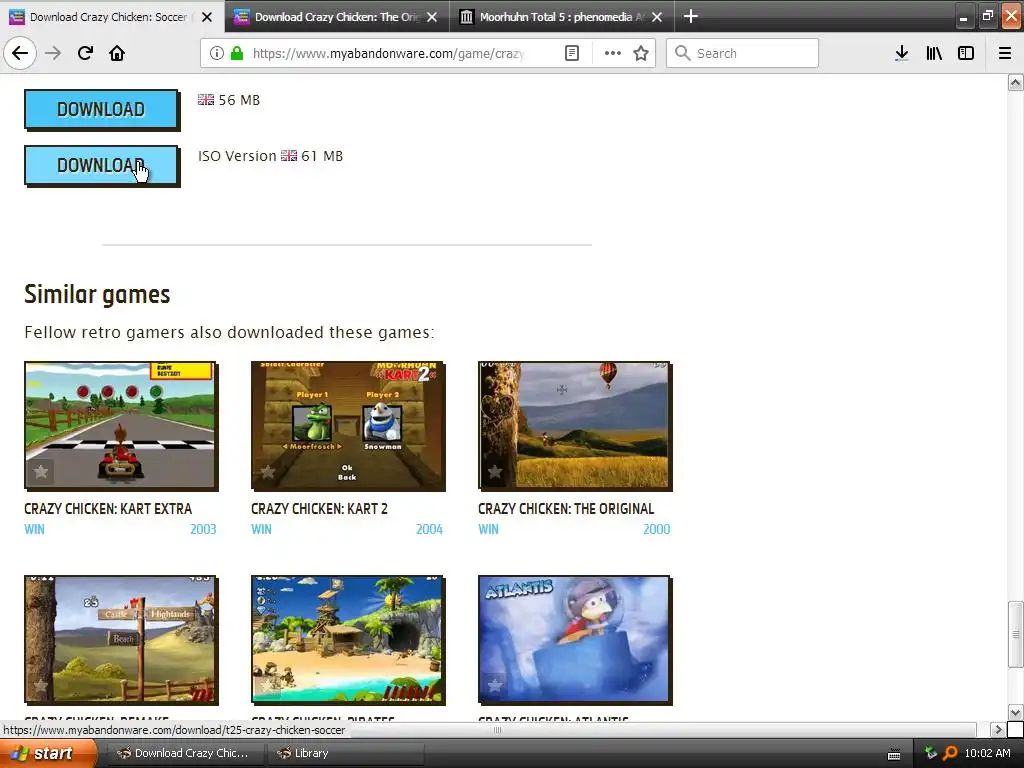Open the Firefox hamburger menu
Viewport: 1024px width, 768px height.
click(x=1004, y=53)
